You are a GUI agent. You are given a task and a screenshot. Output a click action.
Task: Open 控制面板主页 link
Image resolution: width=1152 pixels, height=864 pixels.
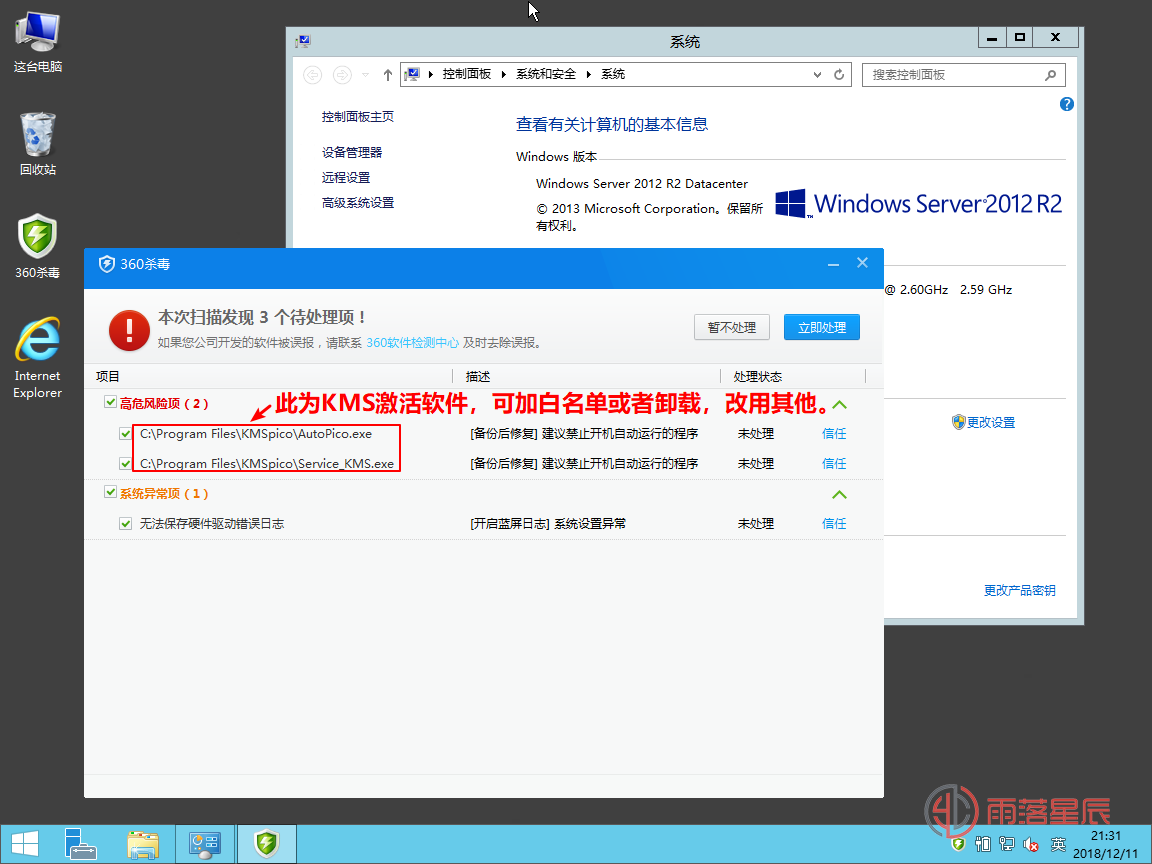click(358, 116)
